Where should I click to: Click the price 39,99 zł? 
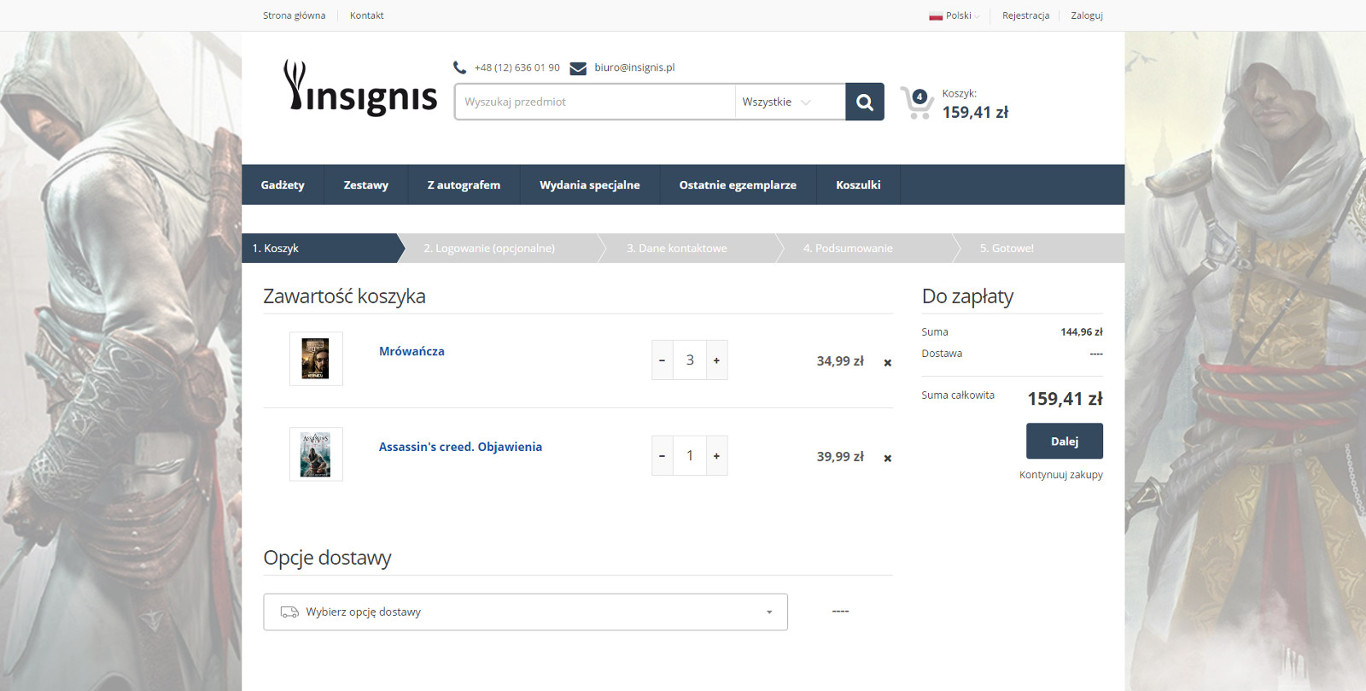pos(840,456)
